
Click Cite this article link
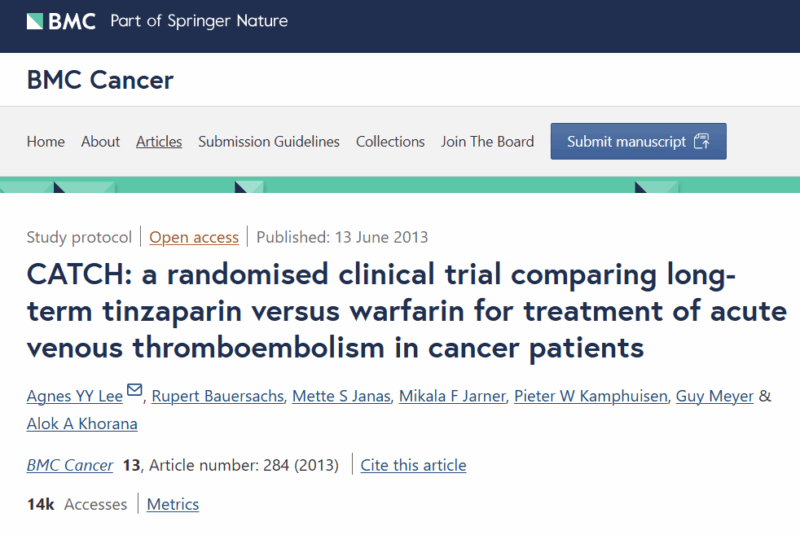click(413, 465)
